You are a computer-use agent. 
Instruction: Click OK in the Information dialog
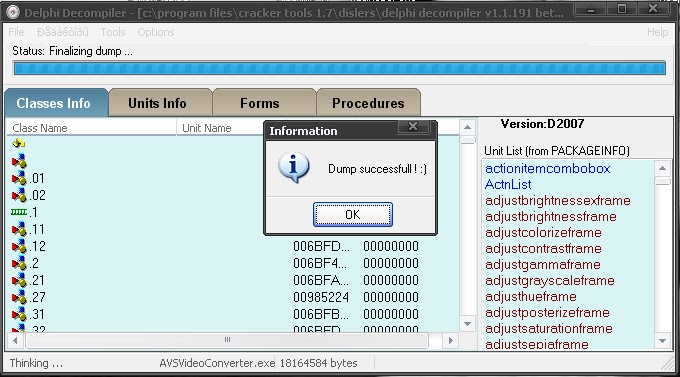353,214
